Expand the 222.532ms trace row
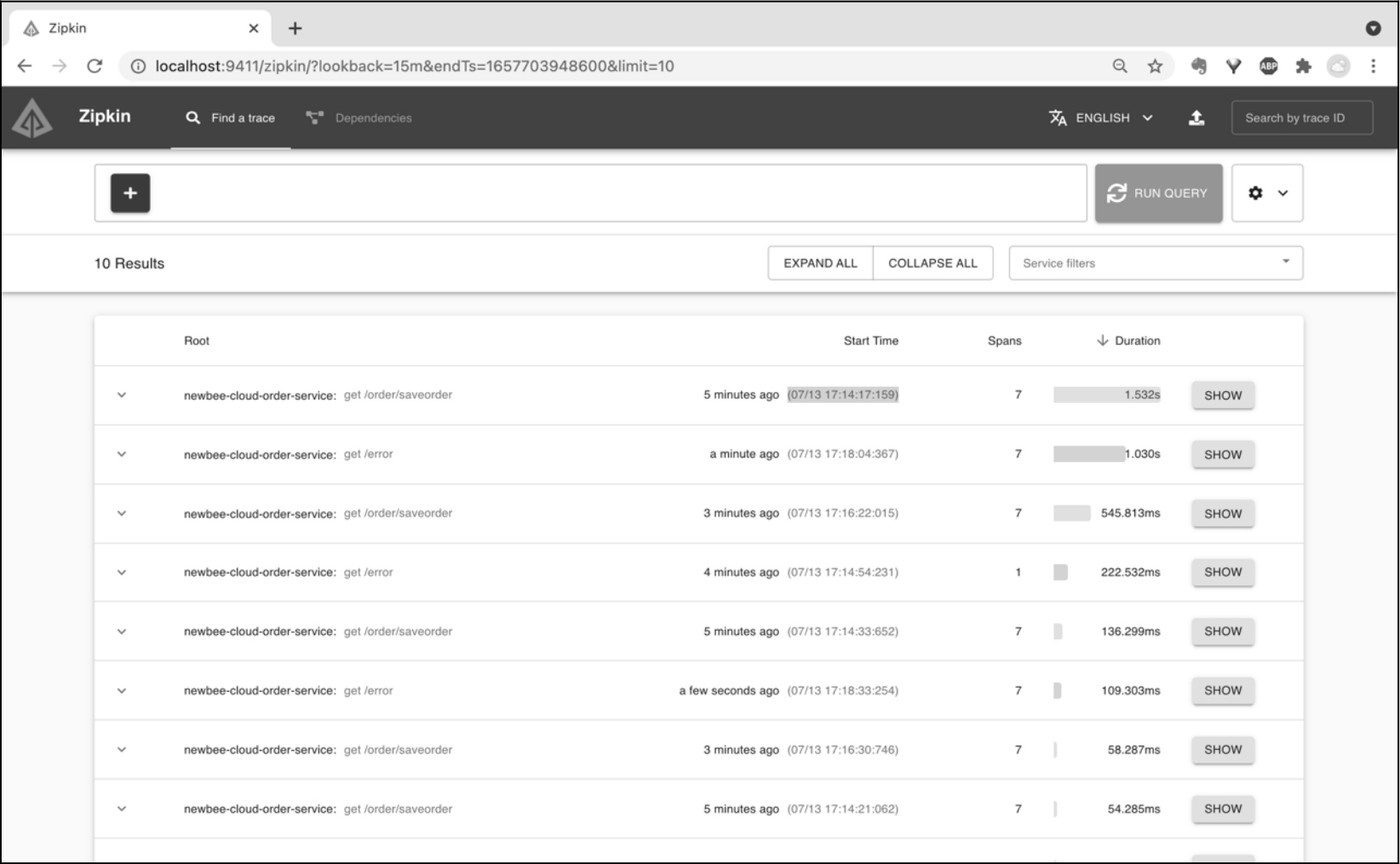 [122, 573]
